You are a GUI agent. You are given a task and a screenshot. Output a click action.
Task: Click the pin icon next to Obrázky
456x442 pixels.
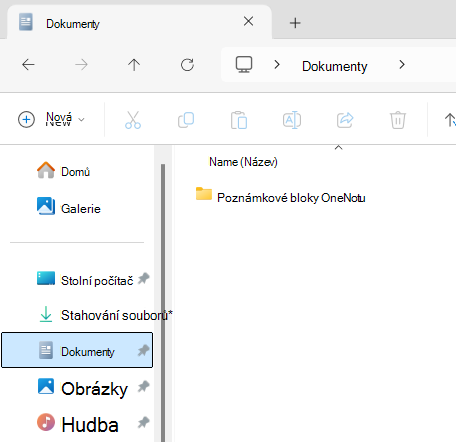144,386
